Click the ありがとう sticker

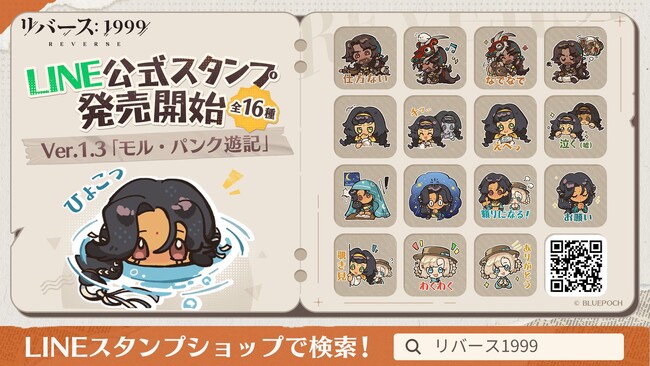pyautogui.click(x=505, y=265)
